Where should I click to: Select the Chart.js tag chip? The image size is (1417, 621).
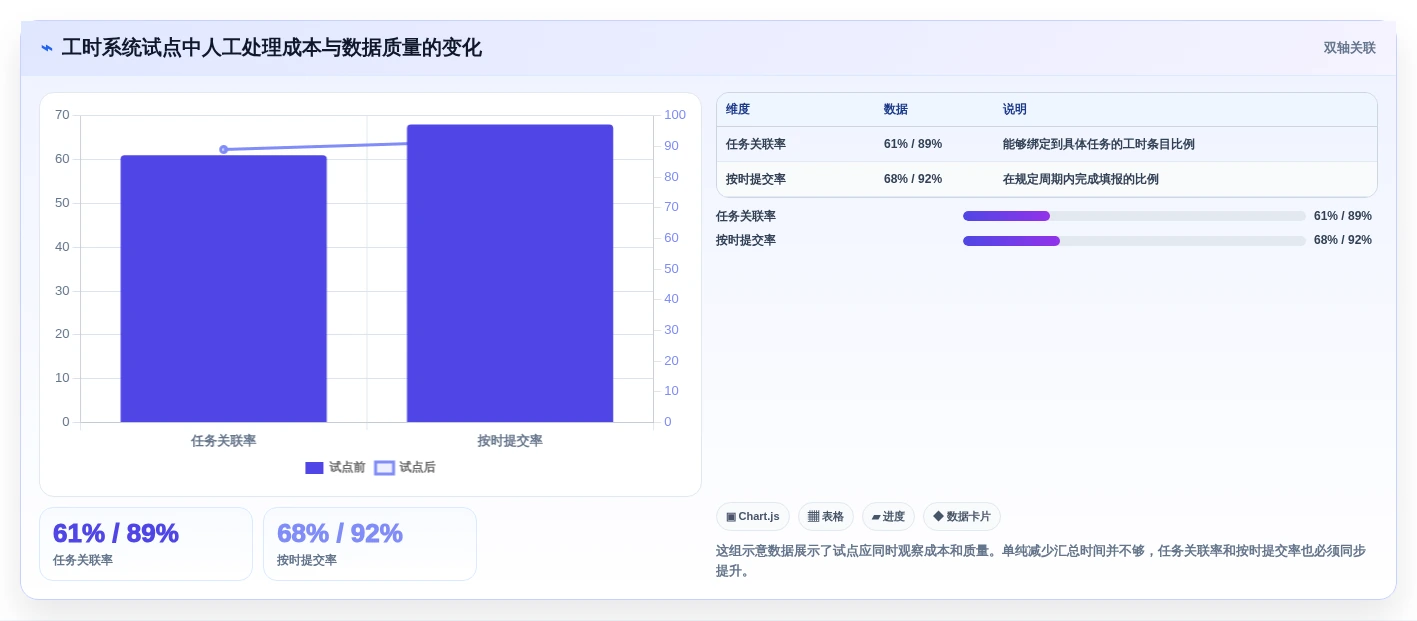(753, 516)
